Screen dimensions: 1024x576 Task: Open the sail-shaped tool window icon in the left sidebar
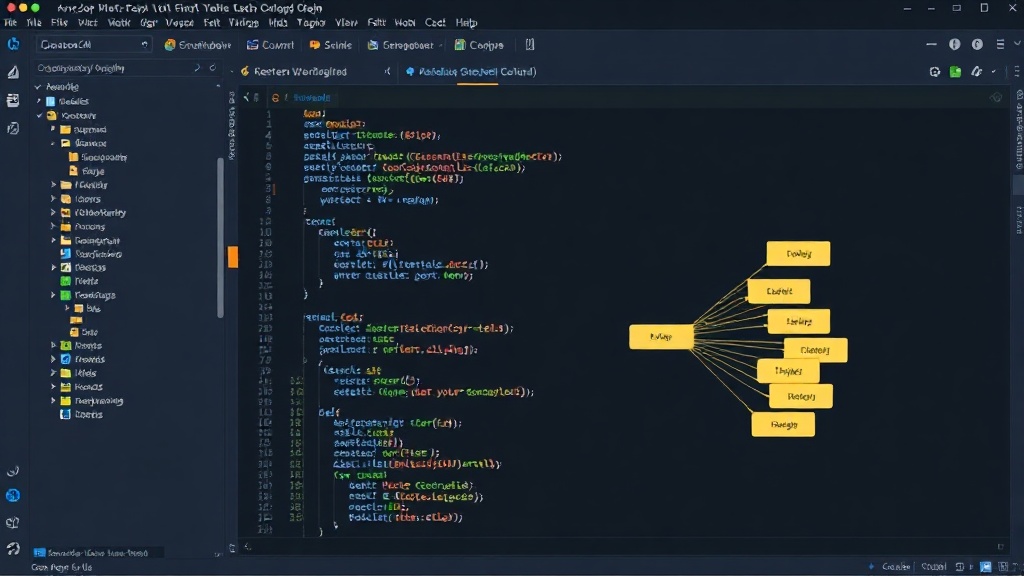(13, 72)
